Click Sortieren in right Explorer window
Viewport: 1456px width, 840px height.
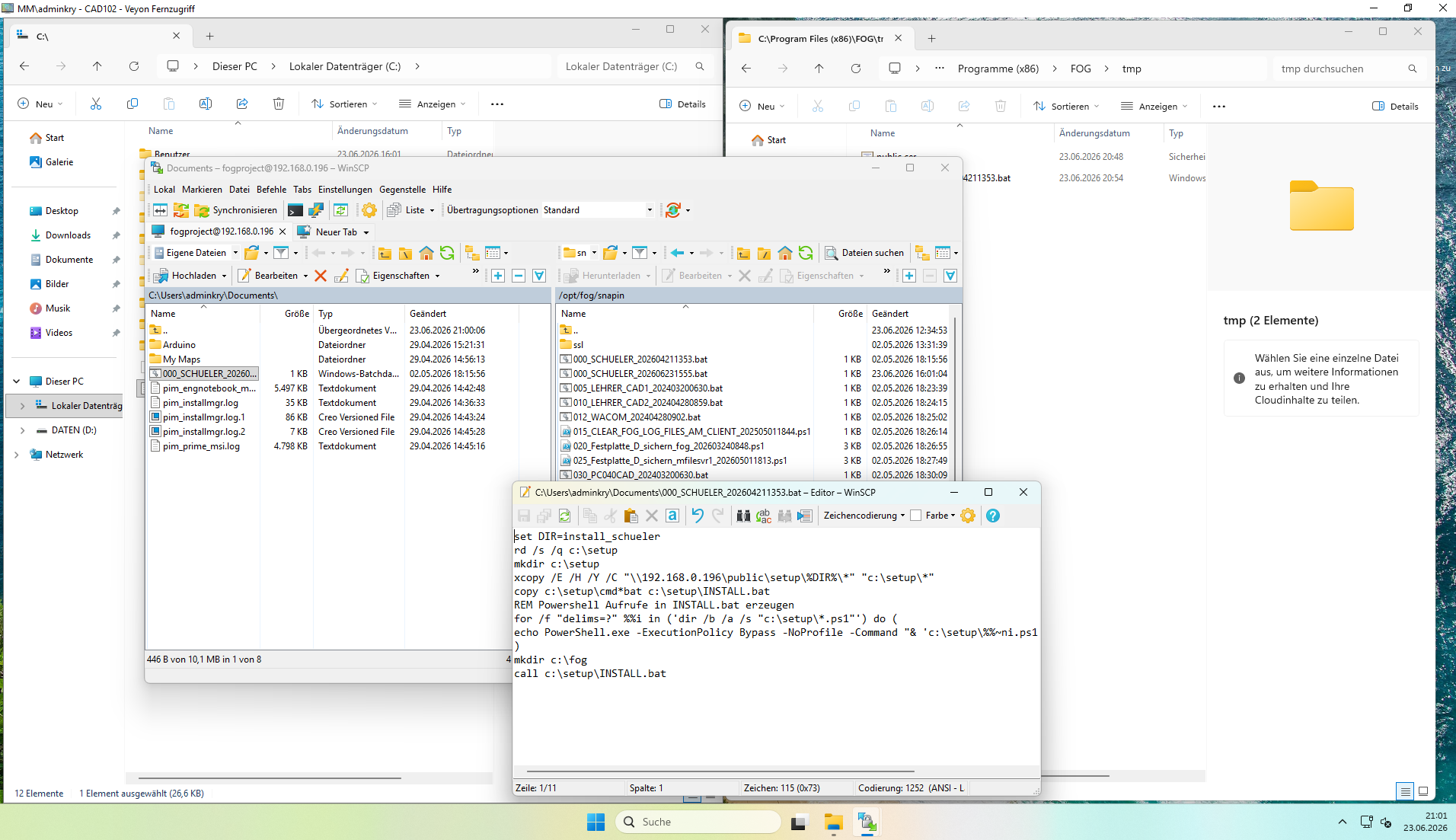pyautogui.click(x=1066, y=107)
